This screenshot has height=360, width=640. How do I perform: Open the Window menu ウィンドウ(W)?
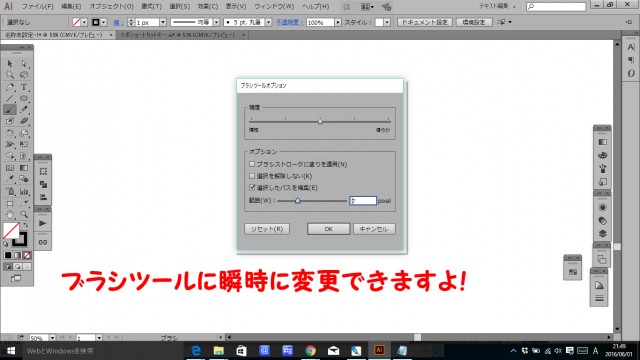(x=274, y=7)
